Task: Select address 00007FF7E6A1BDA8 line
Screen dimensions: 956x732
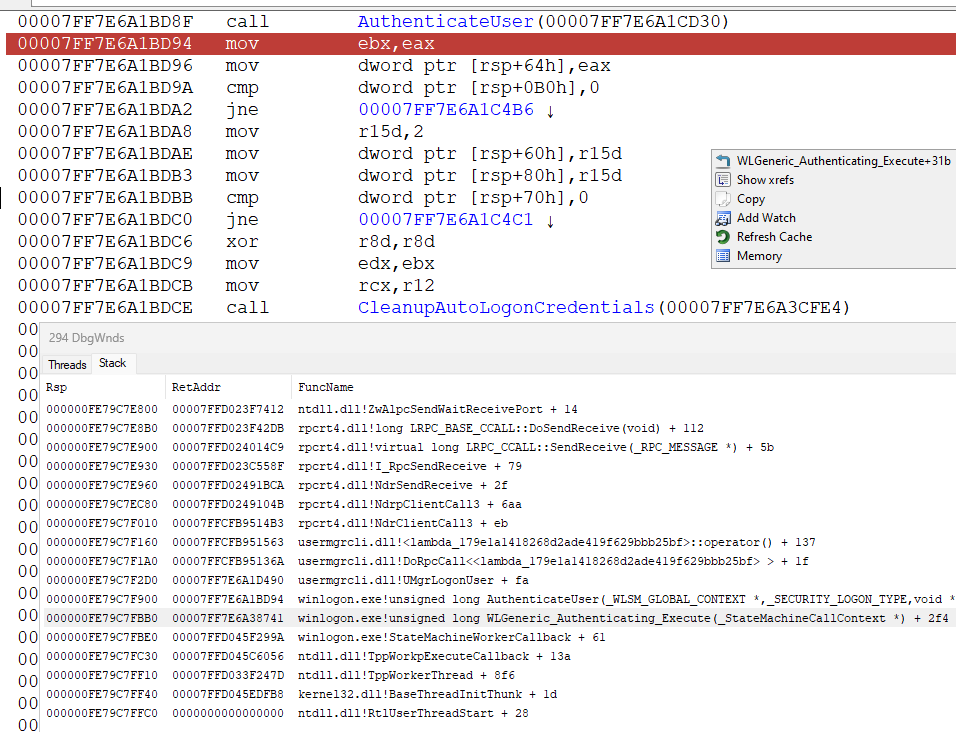Action: tap(105, 132)
